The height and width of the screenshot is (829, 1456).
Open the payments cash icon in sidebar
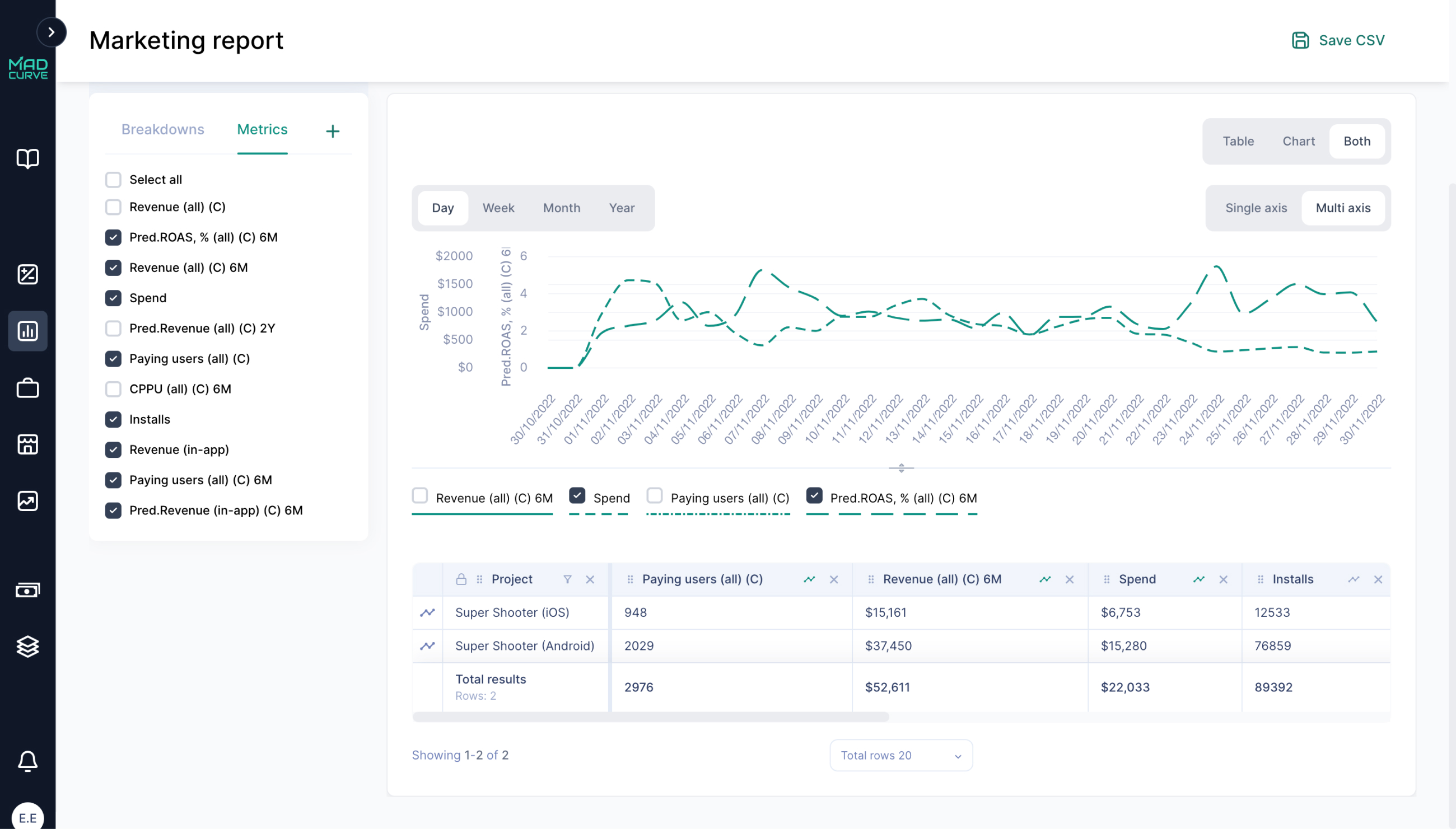(x=27, y=589)
